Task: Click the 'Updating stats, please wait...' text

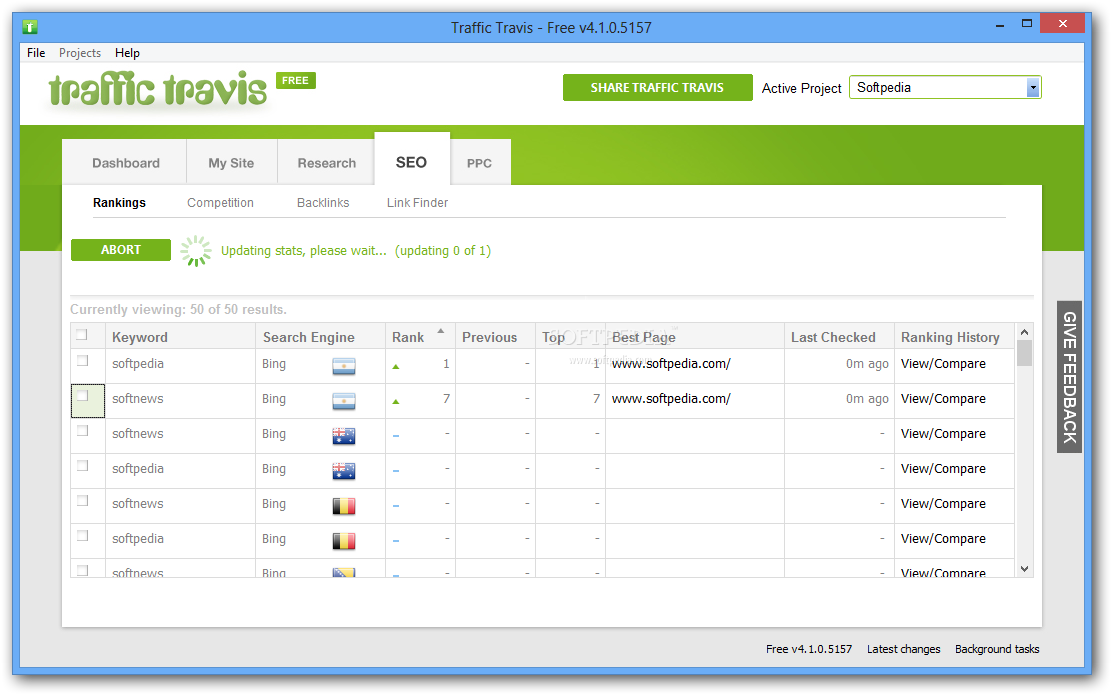Action: click(x=304, y=250)
